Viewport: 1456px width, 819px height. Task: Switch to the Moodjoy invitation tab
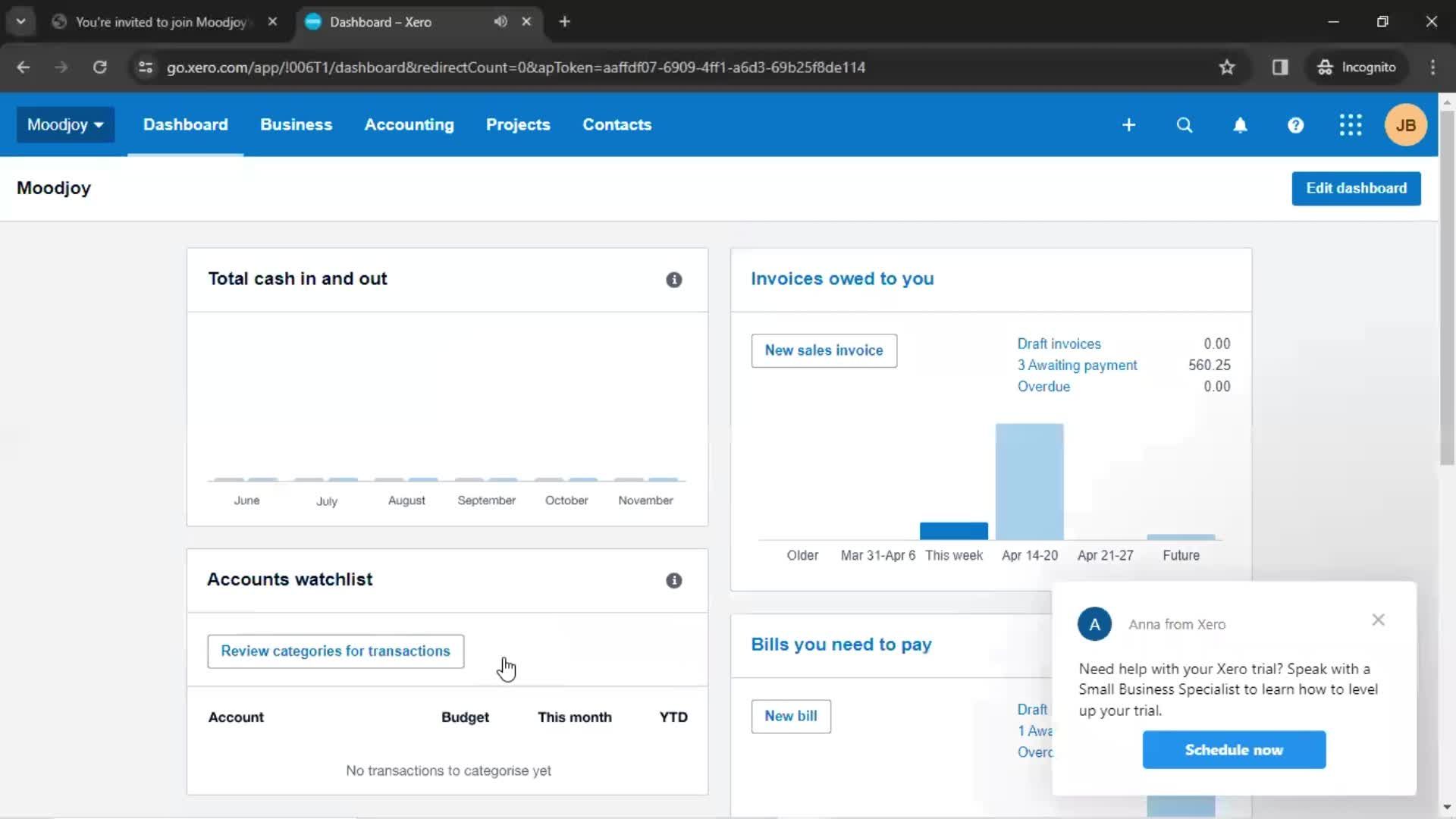click(x=161, y=22)
